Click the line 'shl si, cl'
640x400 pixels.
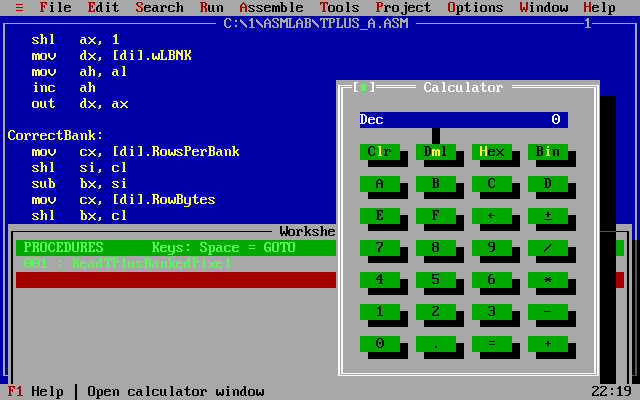79,168
